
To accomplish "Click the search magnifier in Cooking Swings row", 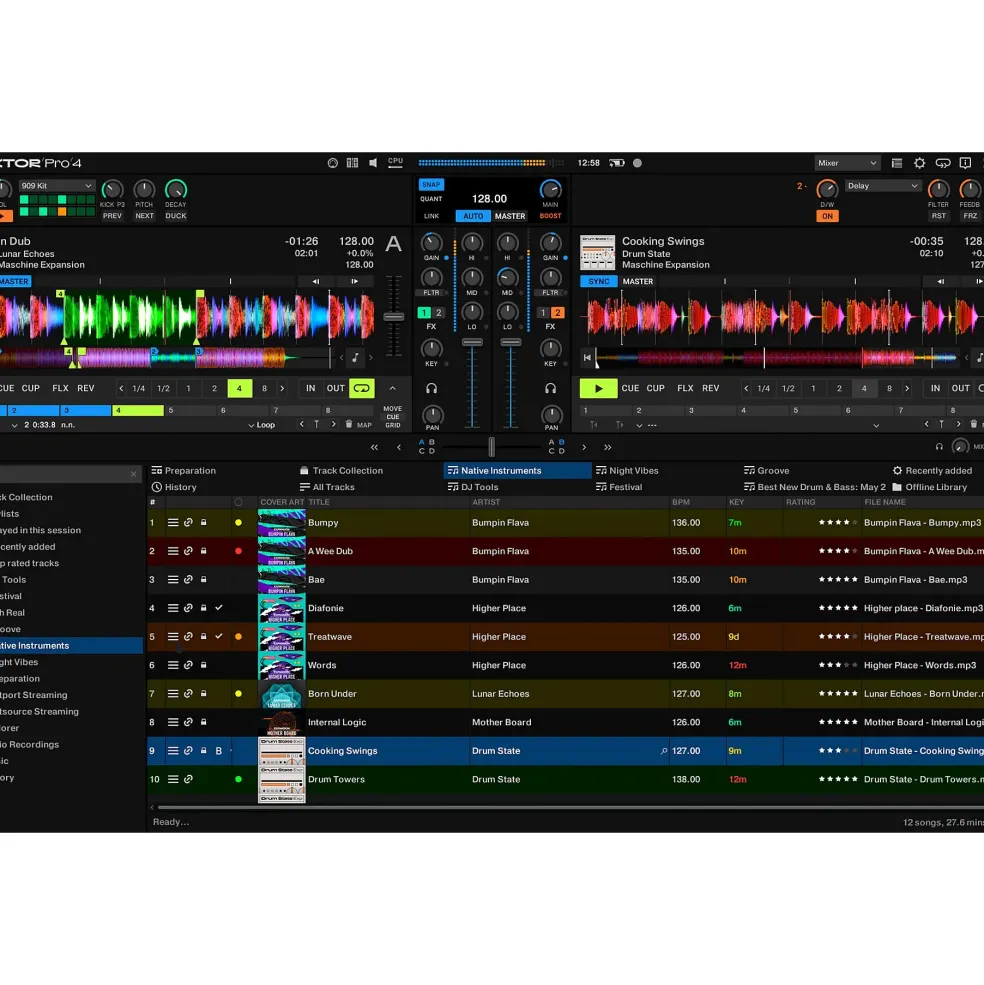I will point(664,751).
